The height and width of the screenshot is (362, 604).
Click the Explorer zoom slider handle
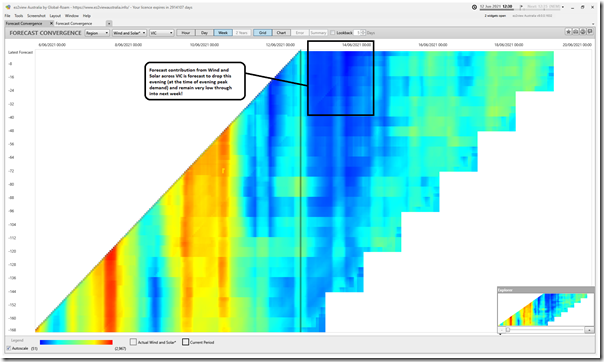click(508, 330)
